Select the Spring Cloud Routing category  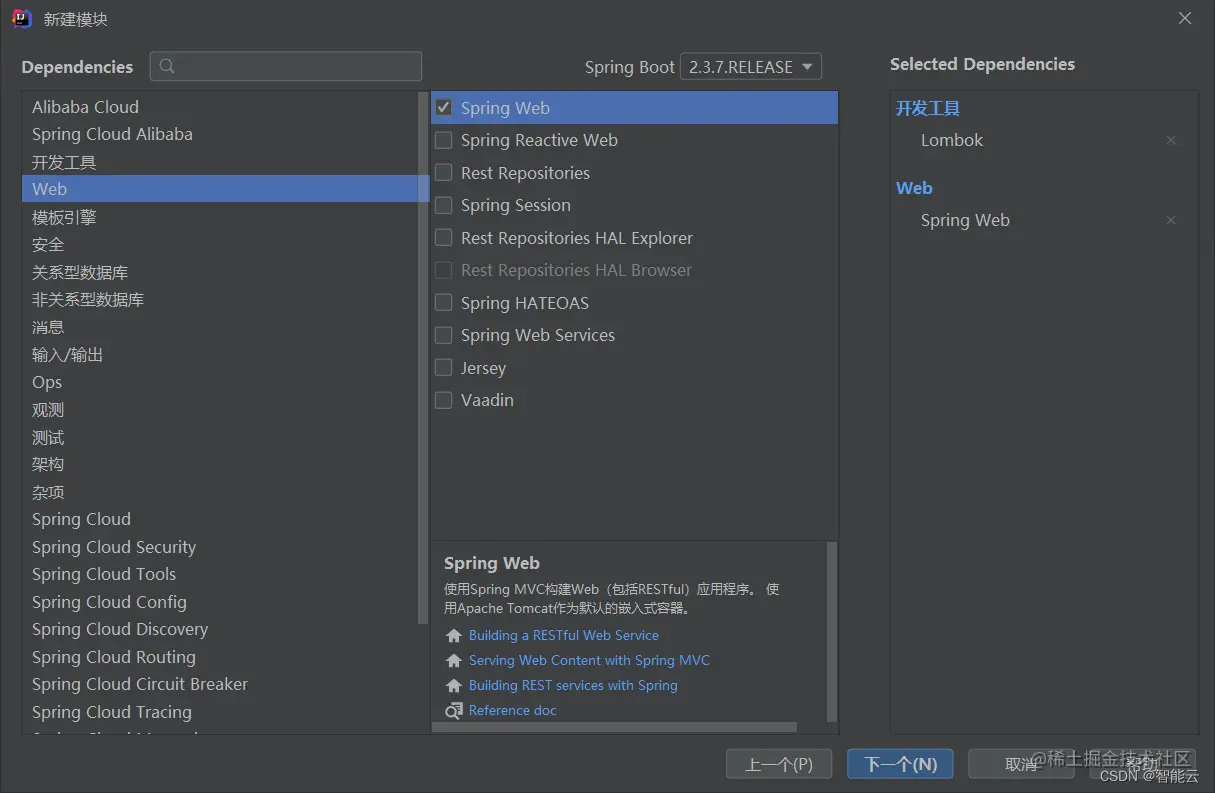[220, 657]
